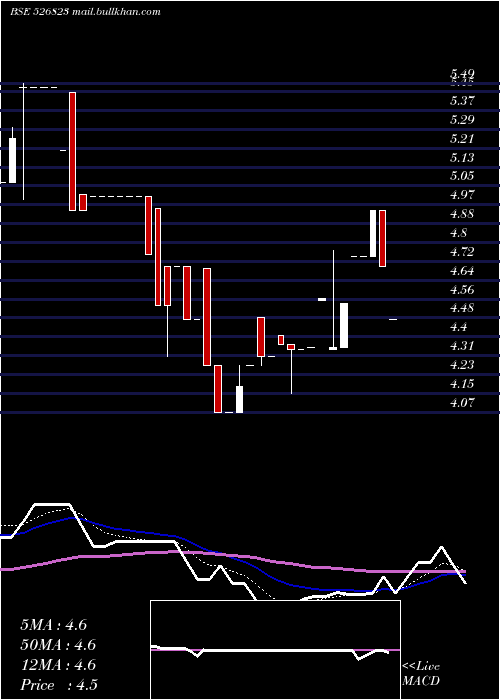Click the '<<Live MACD' label

(x=421, y=674)
